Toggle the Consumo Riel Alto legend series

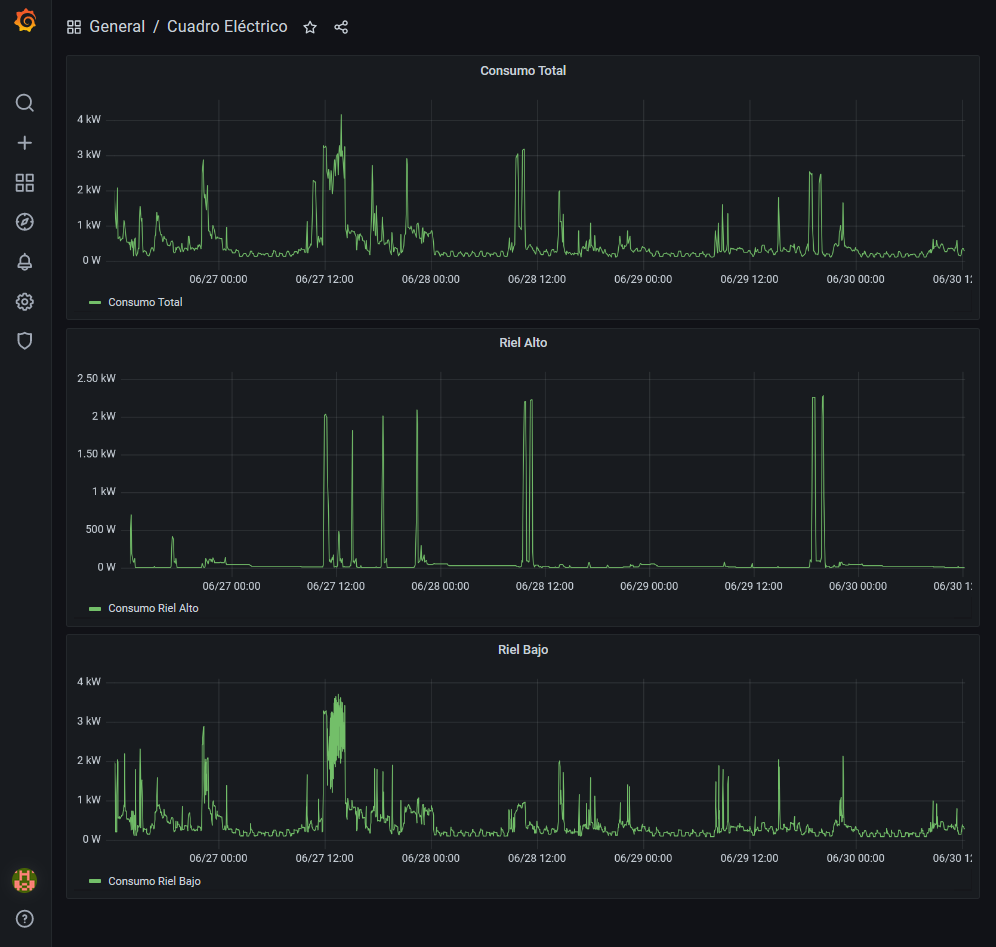[153, 608]
